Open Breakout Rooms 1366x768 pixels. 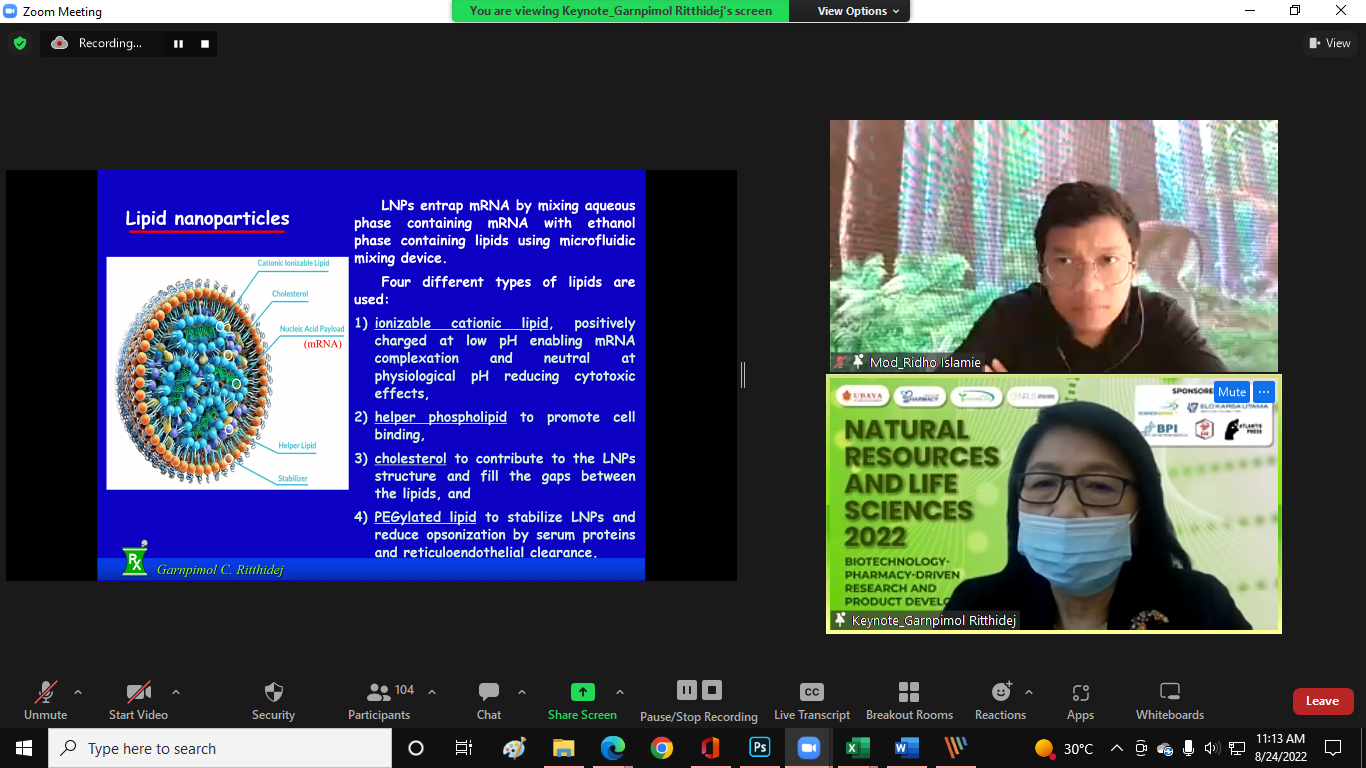point(909,700)
